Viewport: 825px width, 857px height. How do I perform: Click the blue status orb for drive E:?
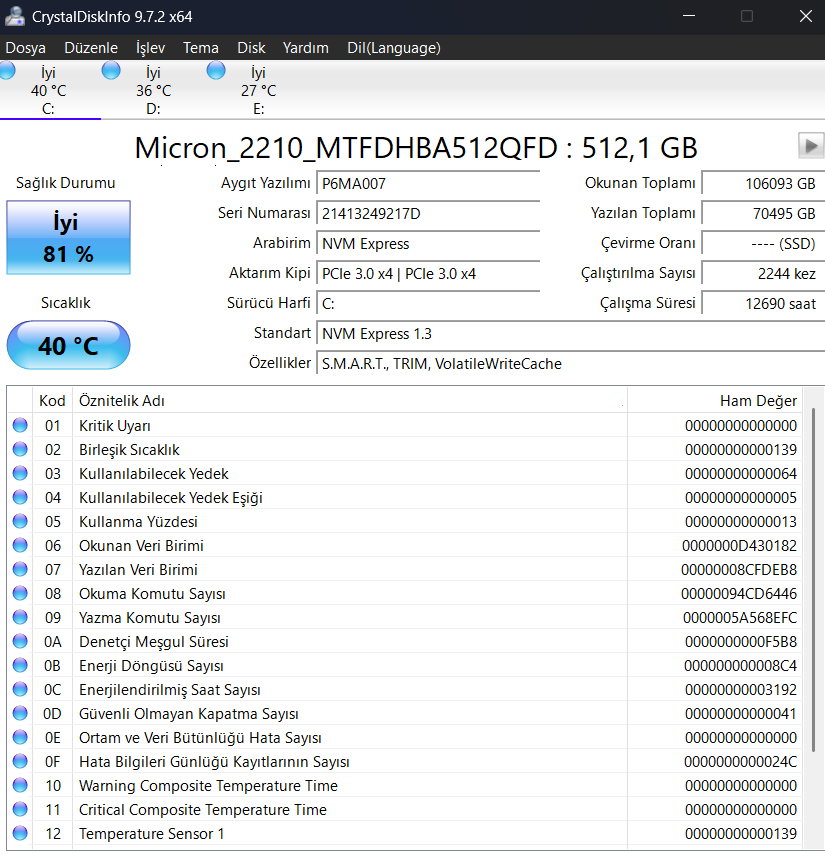point(216,71)
